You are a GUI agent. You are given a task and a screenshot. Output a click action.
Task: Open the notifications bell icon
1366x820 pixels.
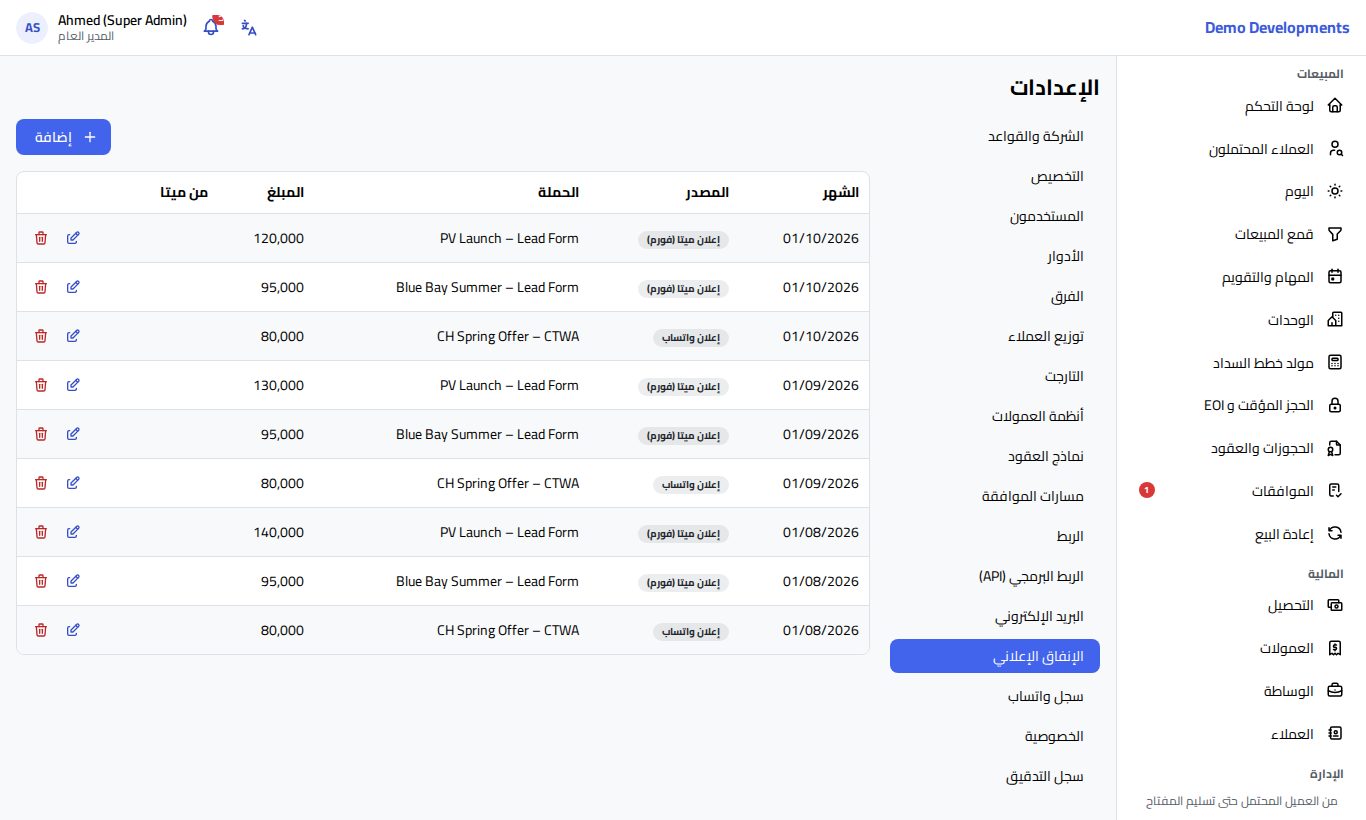coord(211,27)
